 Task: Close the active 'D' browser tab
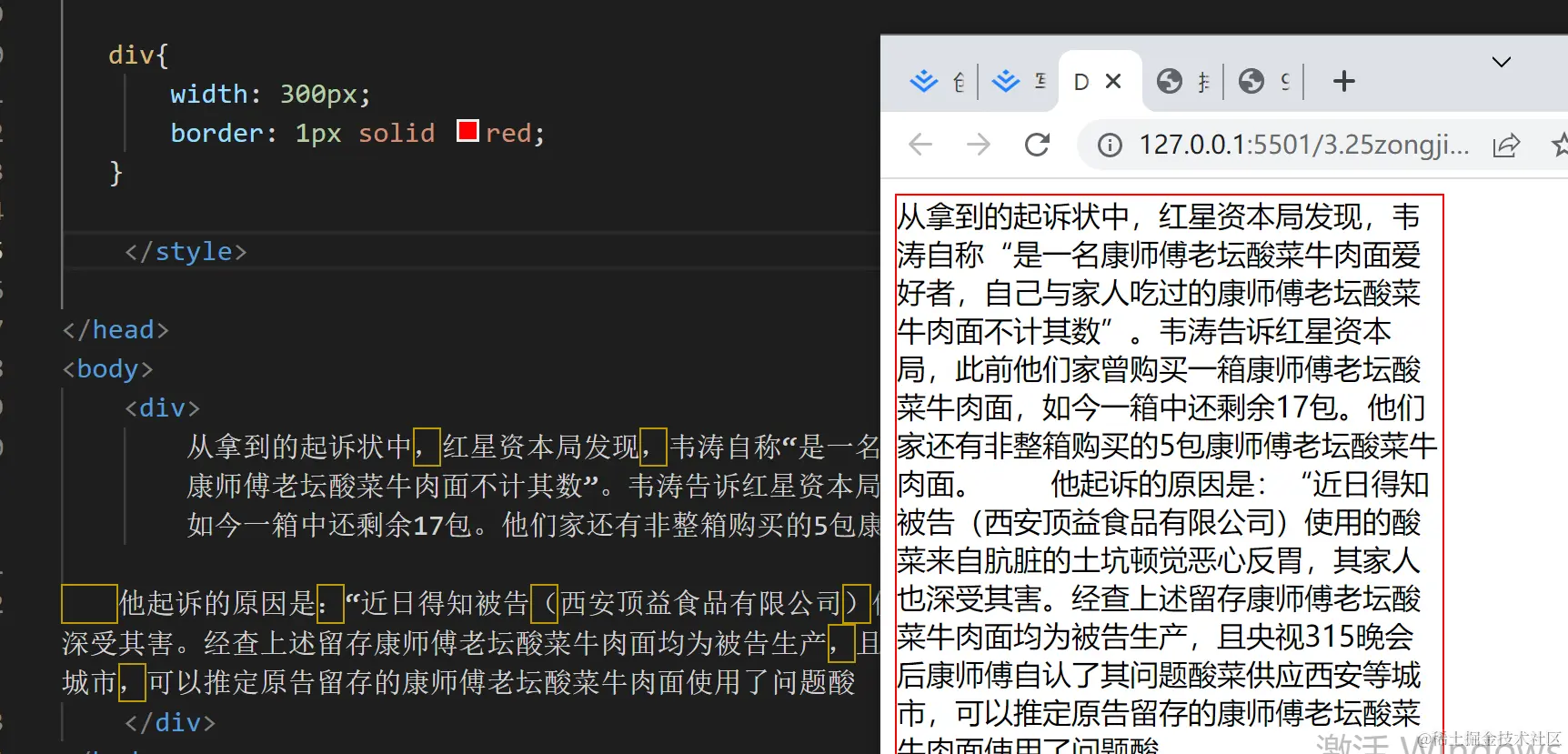coord(1113,82)
